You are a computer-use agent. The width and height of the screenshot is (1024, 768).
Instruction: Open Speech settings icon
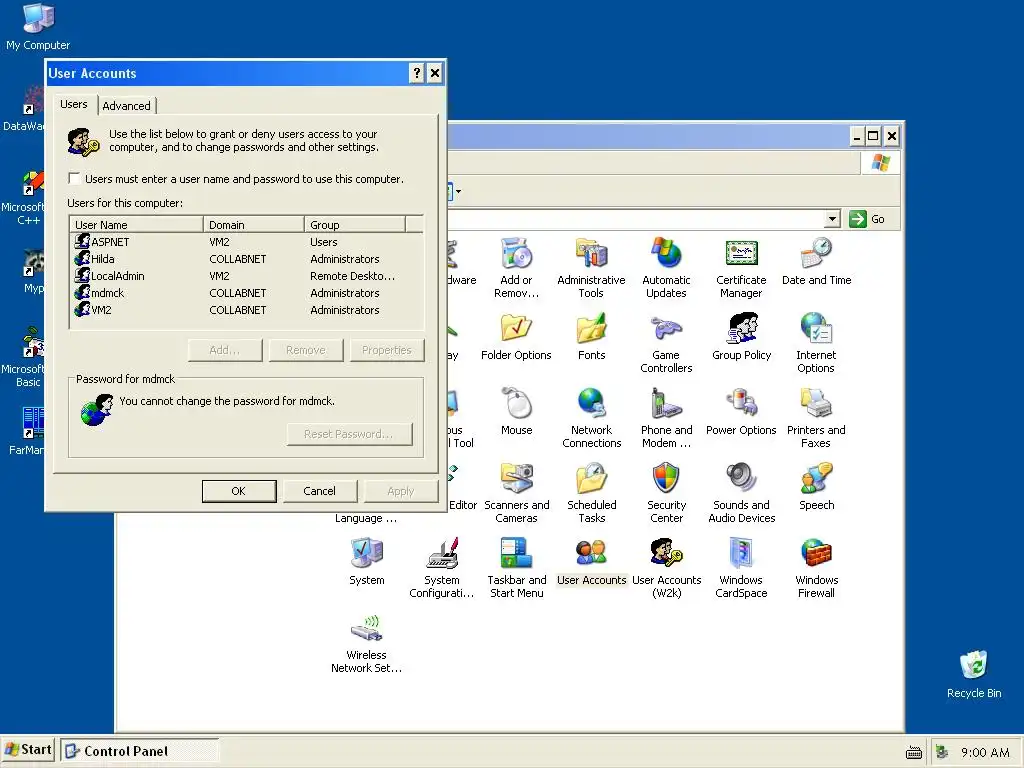click(x=816, y=479)
